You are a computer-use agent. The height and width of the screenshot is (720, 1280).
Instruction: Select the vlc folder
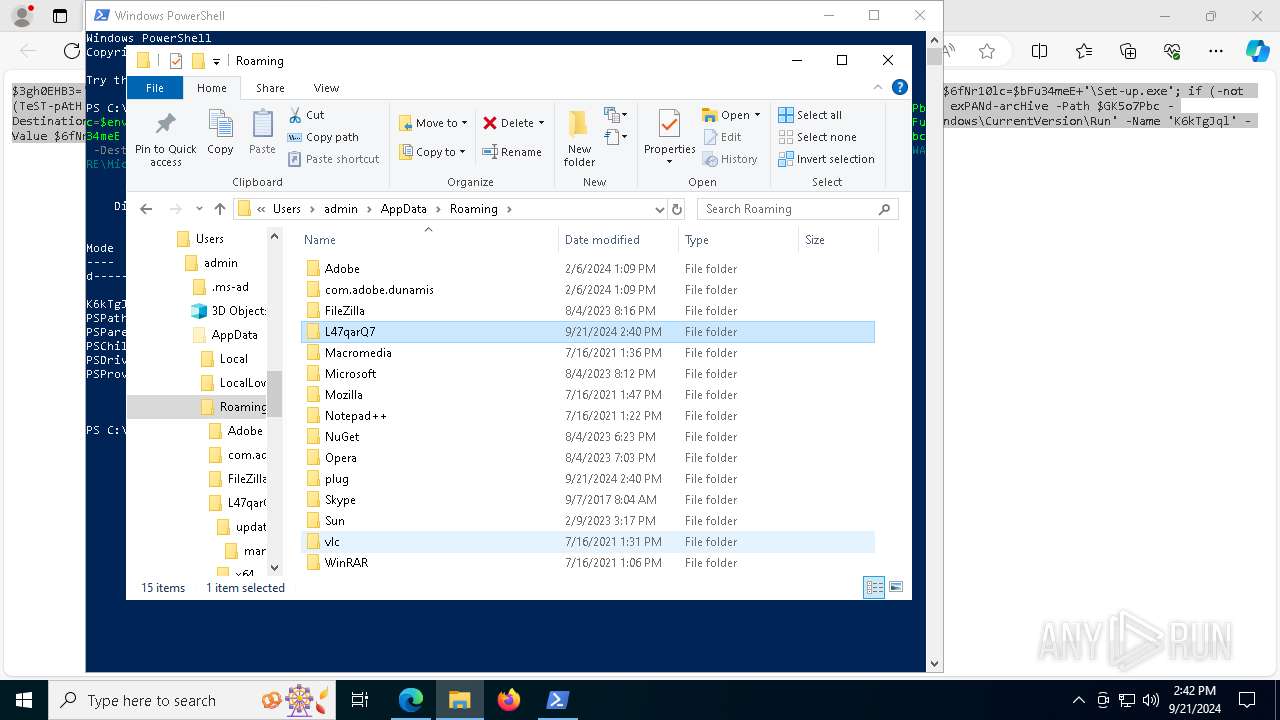(588, 542)
